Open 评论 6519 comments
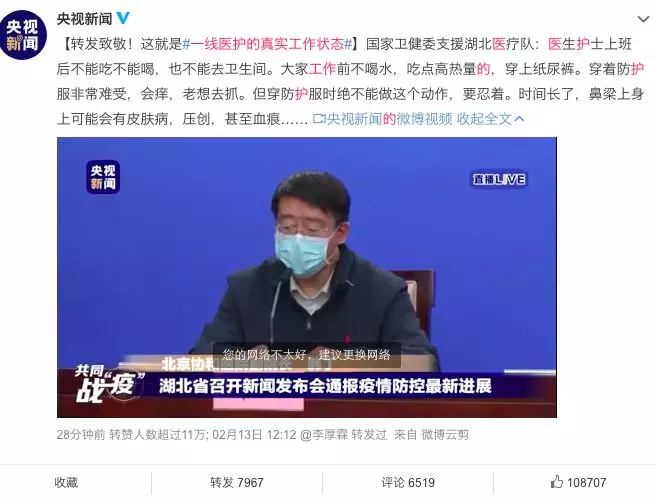The image size is (655, 499). (408, 483)
